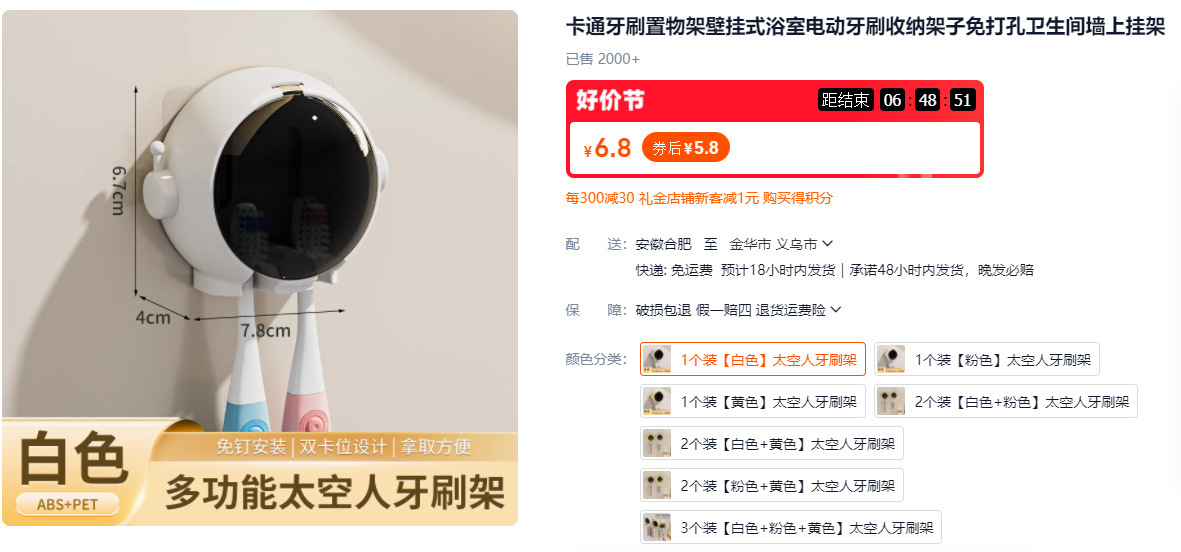Select the 1个装【粉色】太空人牙刷架 option

pos(987,359)
